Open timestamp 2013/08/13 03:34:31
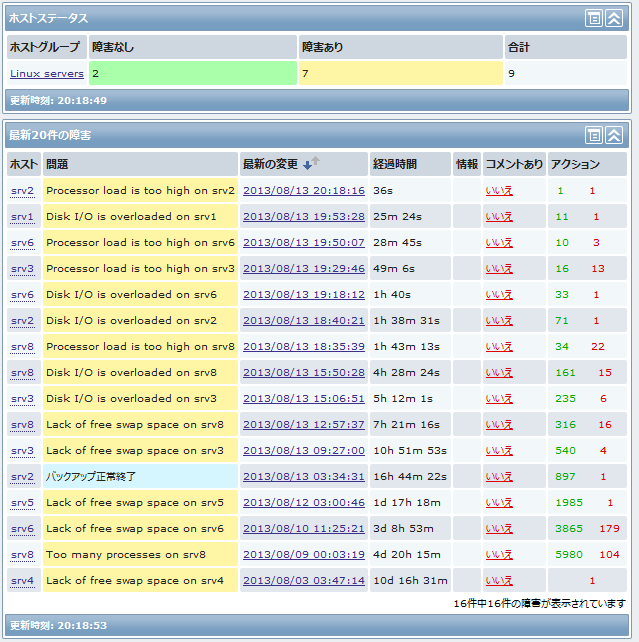 pyautogui.click(x=304, y=477)
